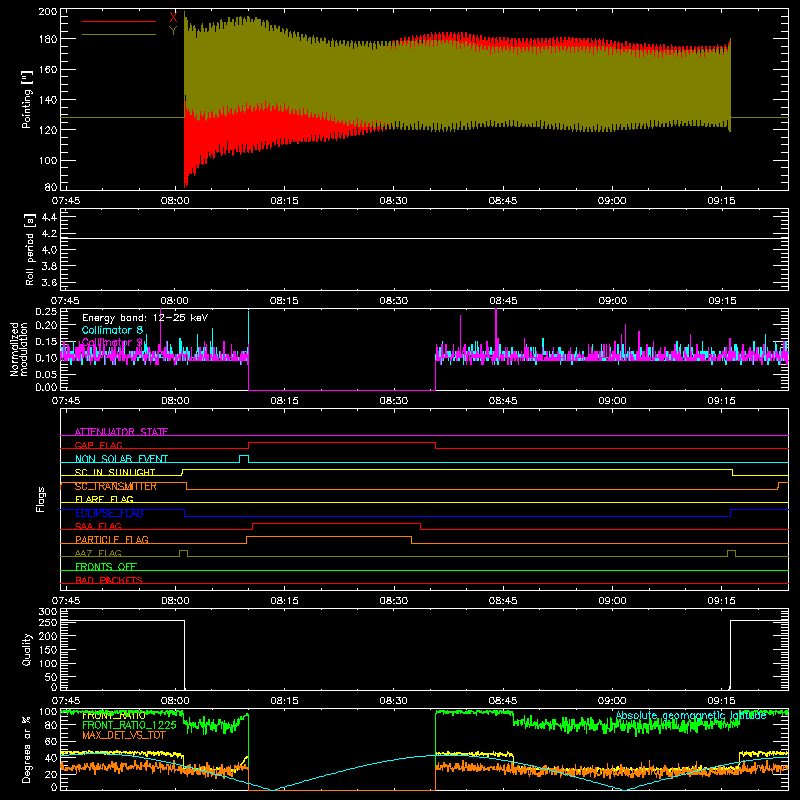Viewport: 800px width, 800px height.
Task: Click the GAP_FLAG flag label
Action: point(98,445)
